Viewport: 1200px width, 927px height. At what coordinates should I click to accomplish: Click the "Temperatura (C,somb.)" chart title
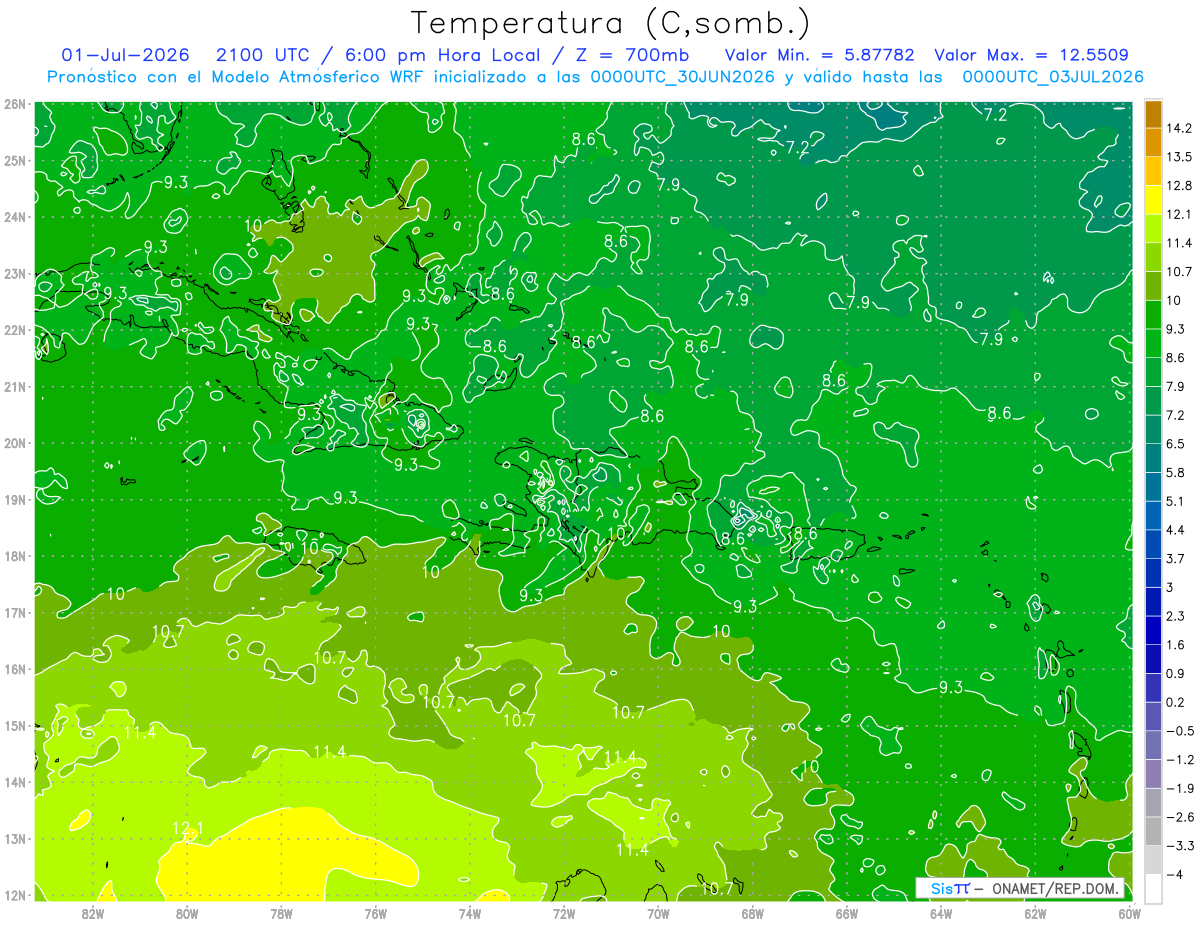tap(610, 23)
